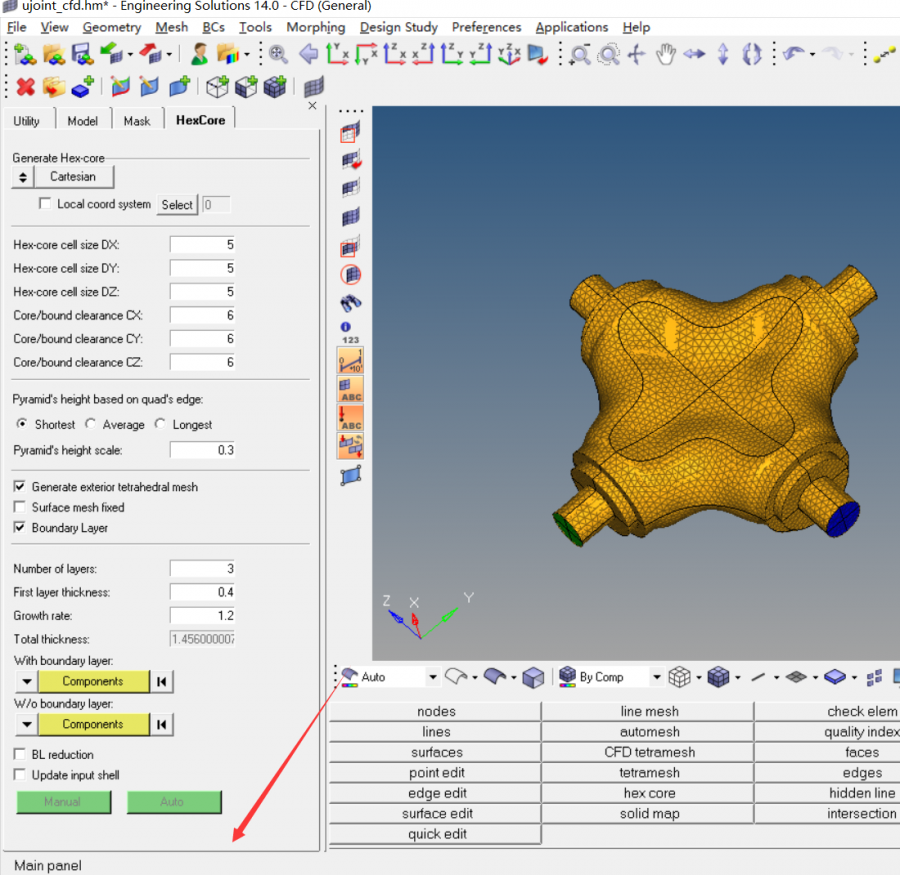The height and width of the screenshot is (875, 900).
Task: Uncheck the Boundary Layer checkbox
Action: [x=20, y=527]
